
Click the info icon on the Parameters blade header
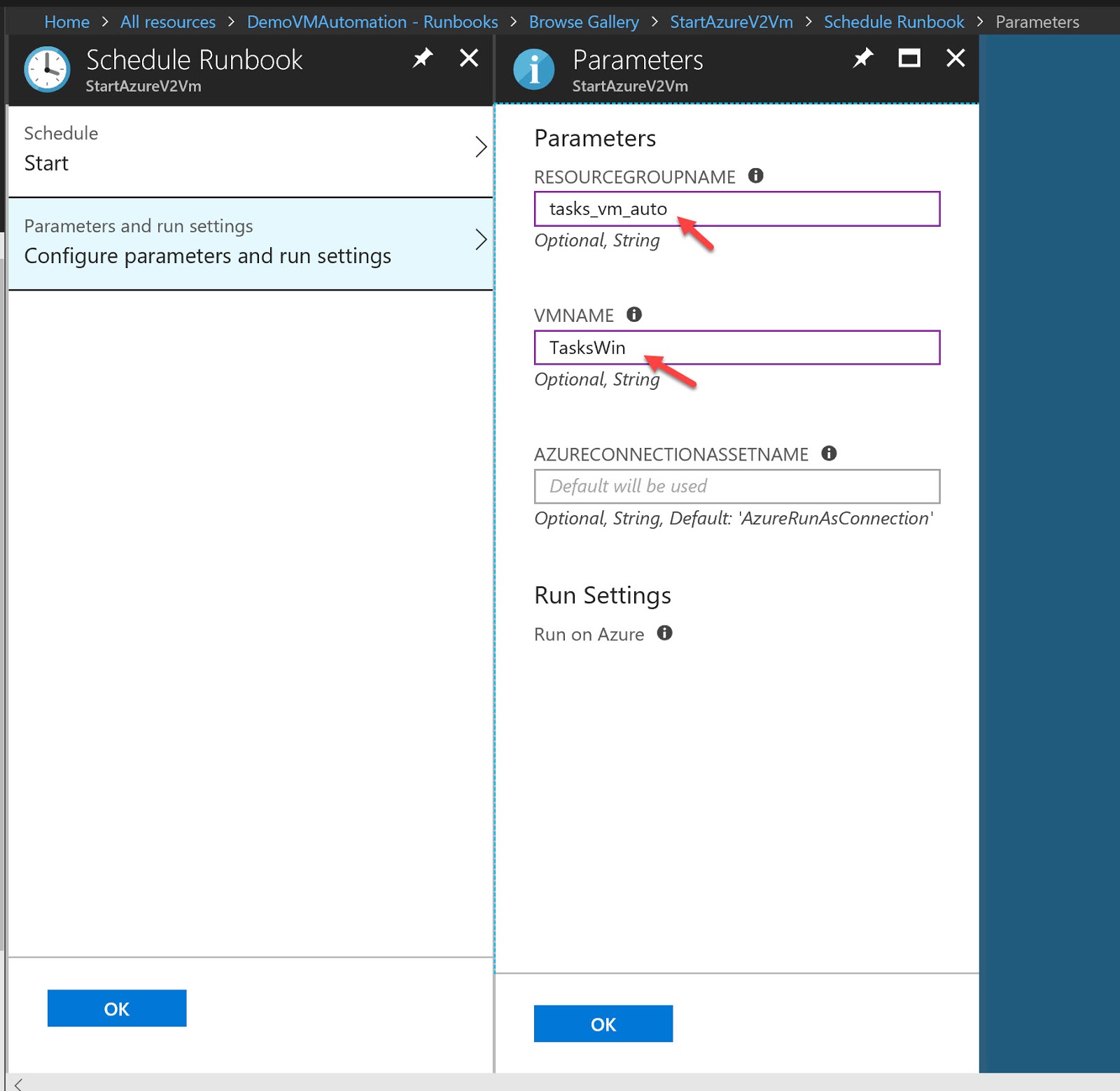click(x=534, y=69)
